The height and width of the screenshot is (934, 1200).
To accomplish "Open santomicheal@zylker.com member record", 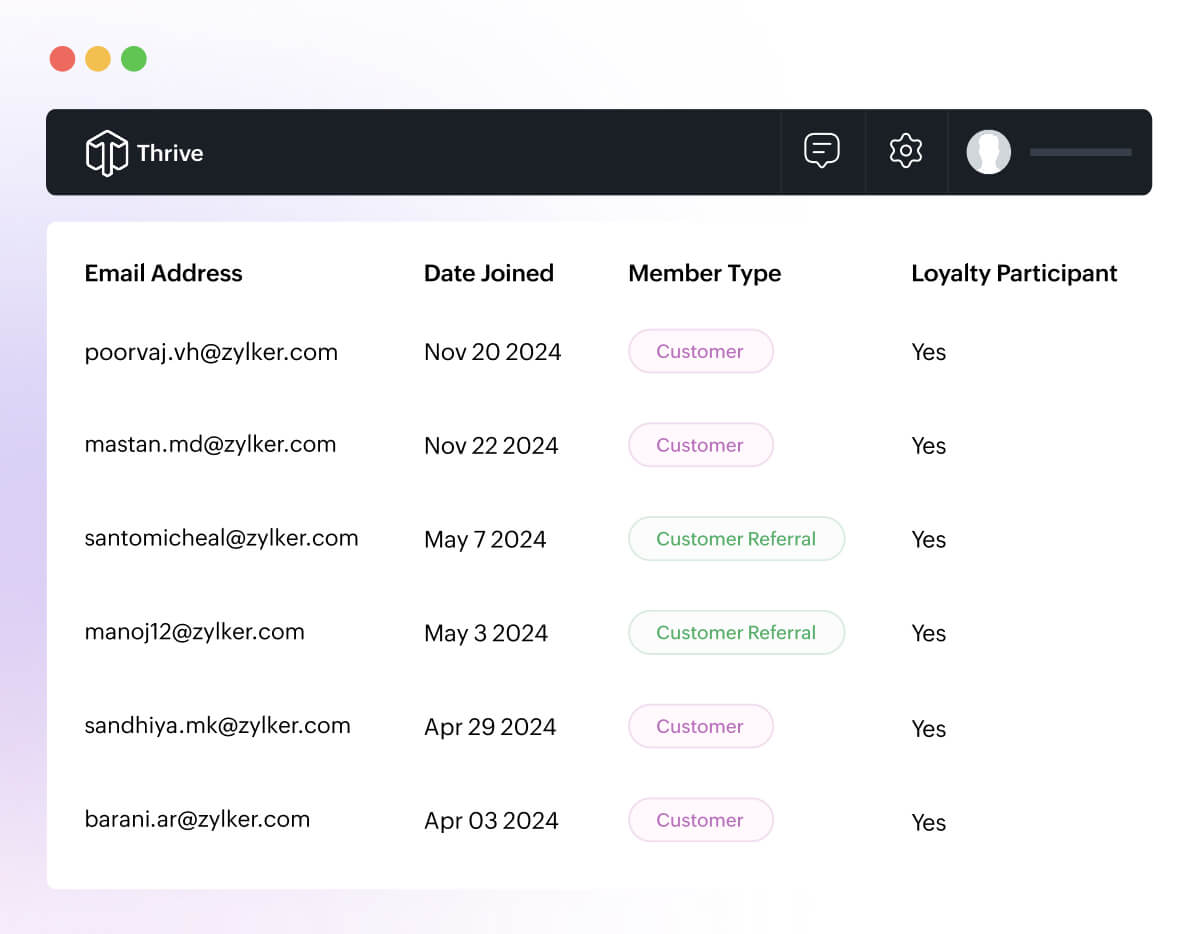I will [x=221, y=538].
